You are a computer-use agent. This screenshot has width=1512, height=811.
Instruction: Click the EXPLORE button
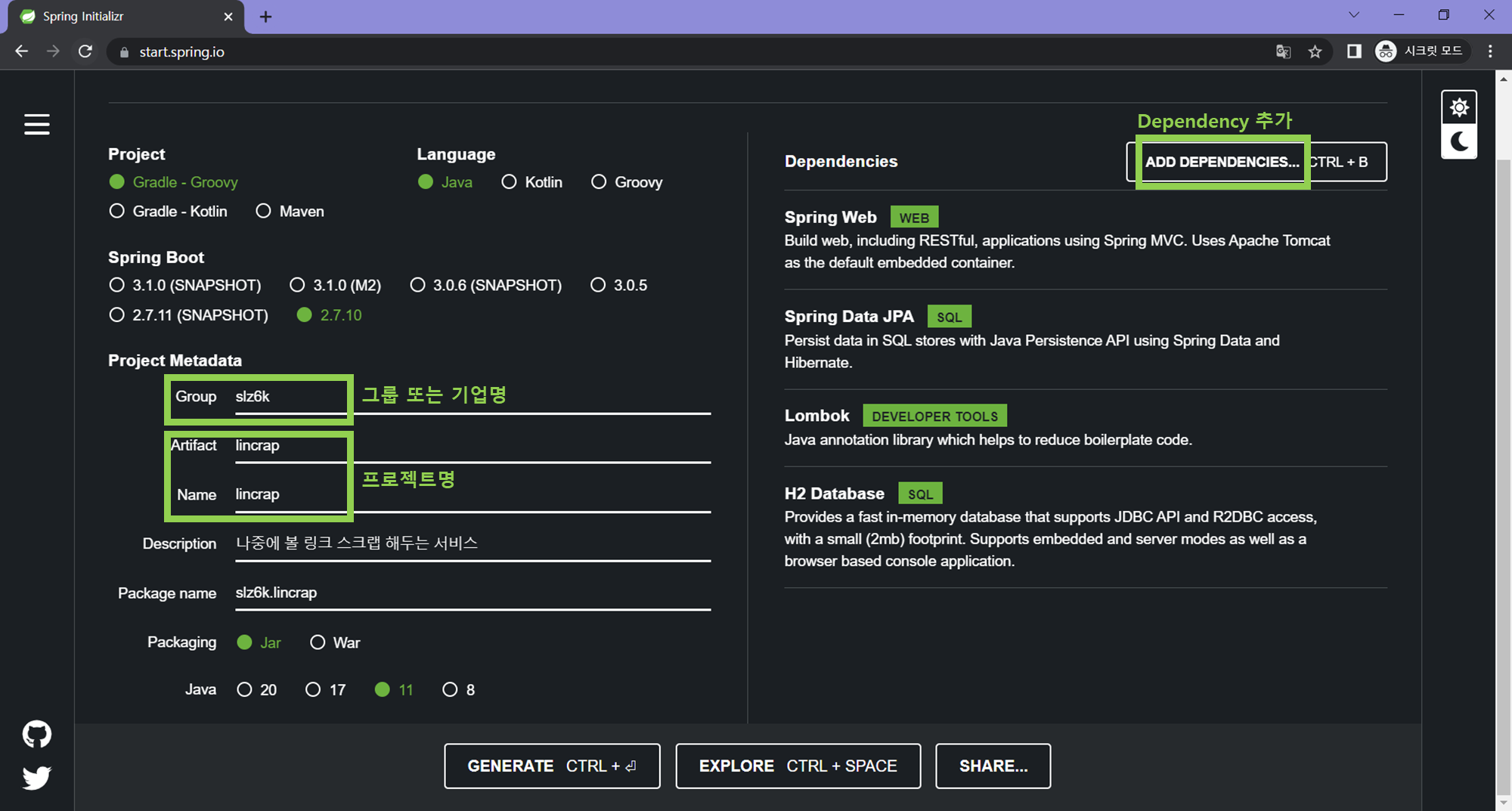(x=798, y=766)
